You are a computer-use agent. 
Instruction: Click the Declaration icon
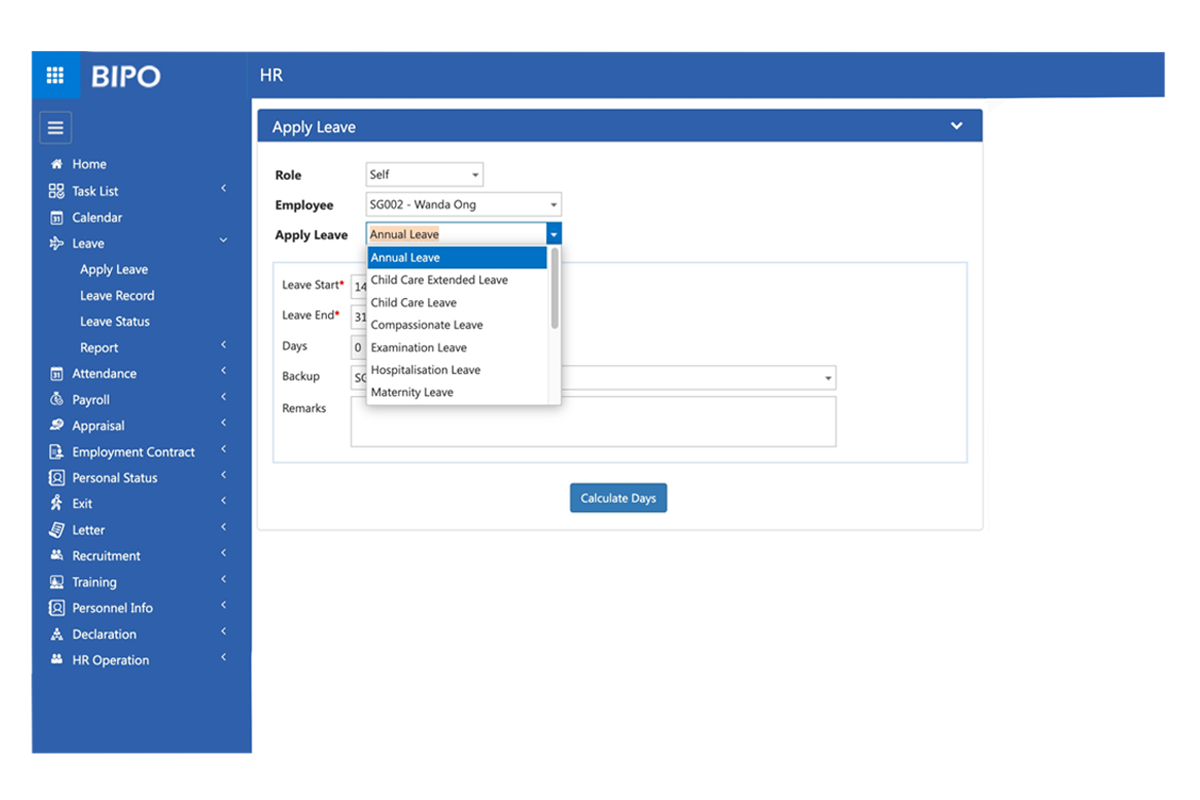(x=57, y=634)
